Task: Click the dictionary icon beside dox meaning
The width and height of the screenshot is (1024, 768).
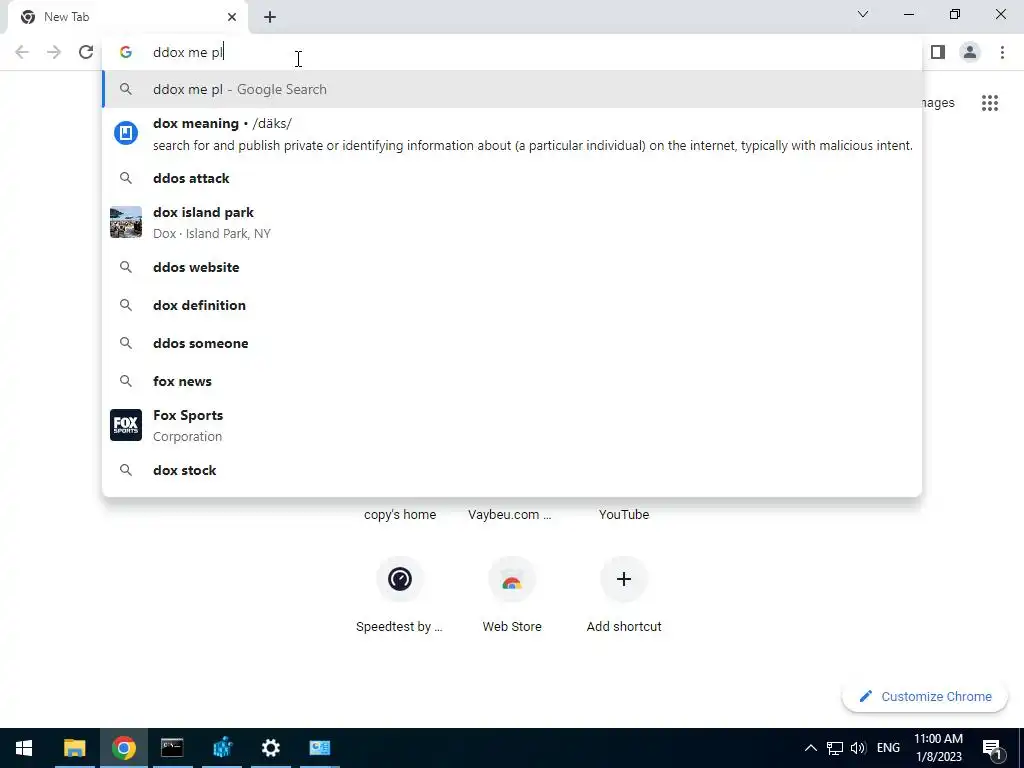Action: pos(126,133)
